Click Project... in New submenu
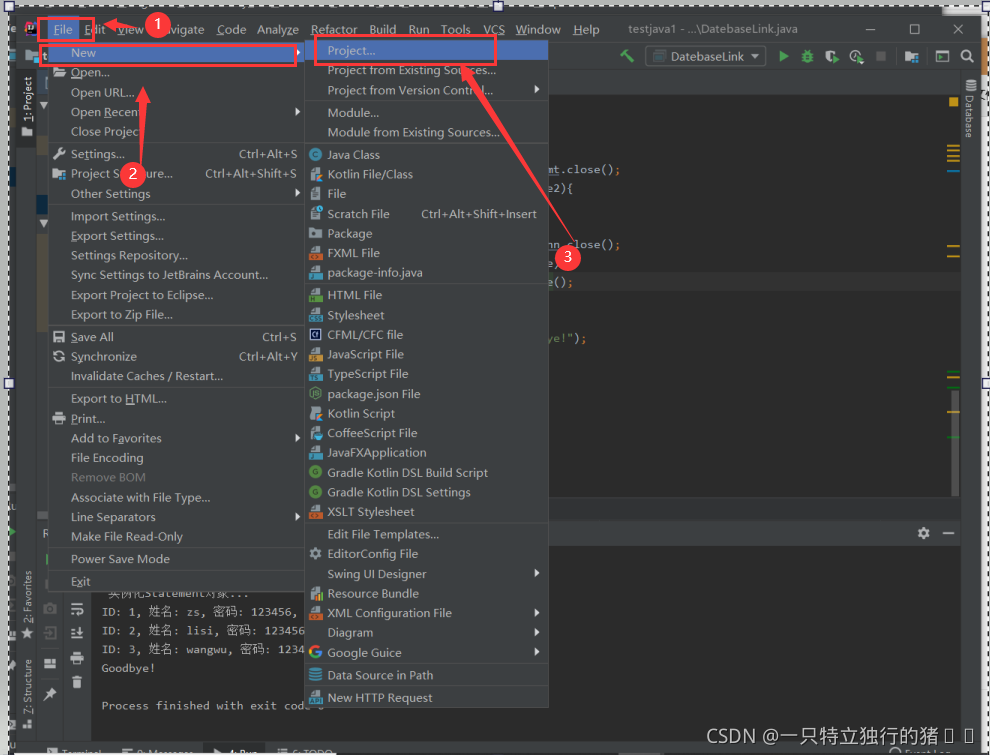This screenshot has height=755, width=990. coord(426,51)
